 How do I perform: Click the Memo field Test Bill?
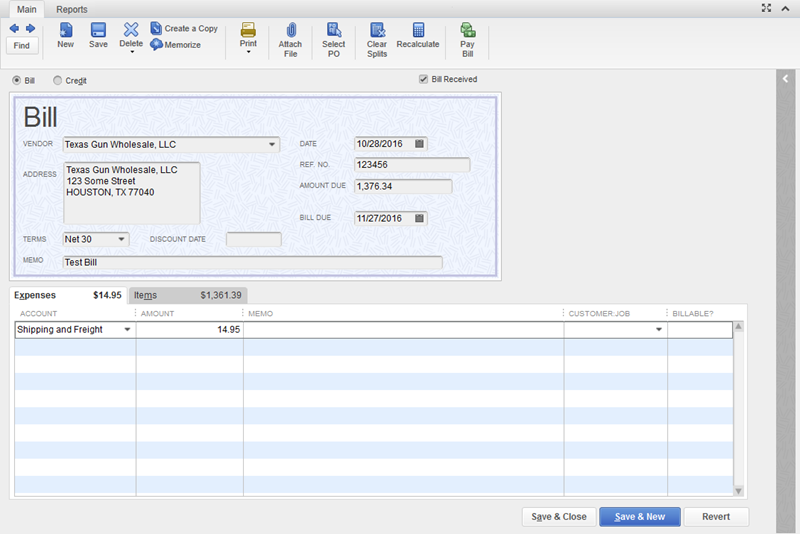pos(253,262)
